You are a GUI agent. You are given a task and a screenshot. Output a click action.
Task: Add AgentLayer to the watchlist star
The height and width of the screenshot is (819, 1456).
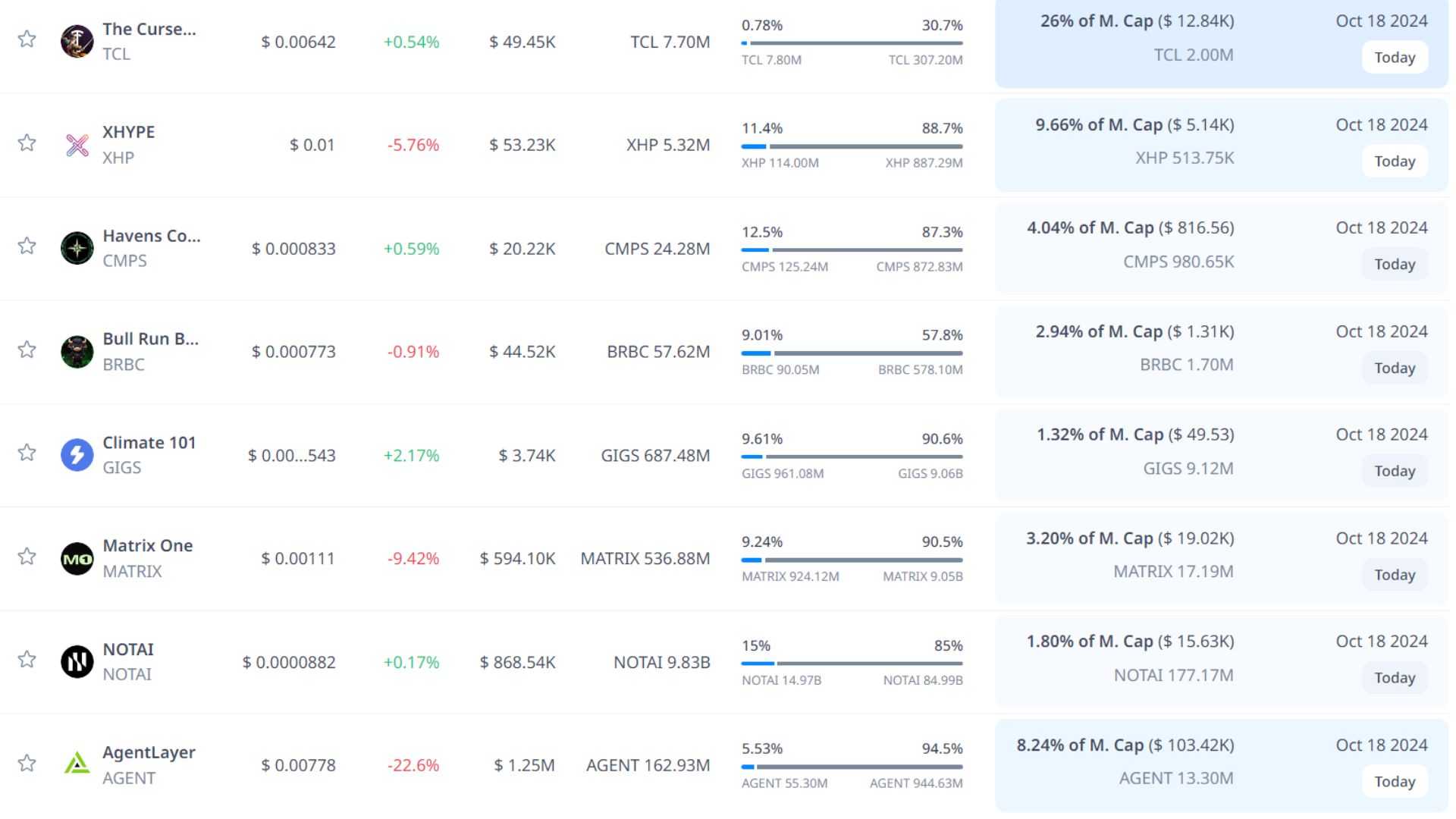27,763
